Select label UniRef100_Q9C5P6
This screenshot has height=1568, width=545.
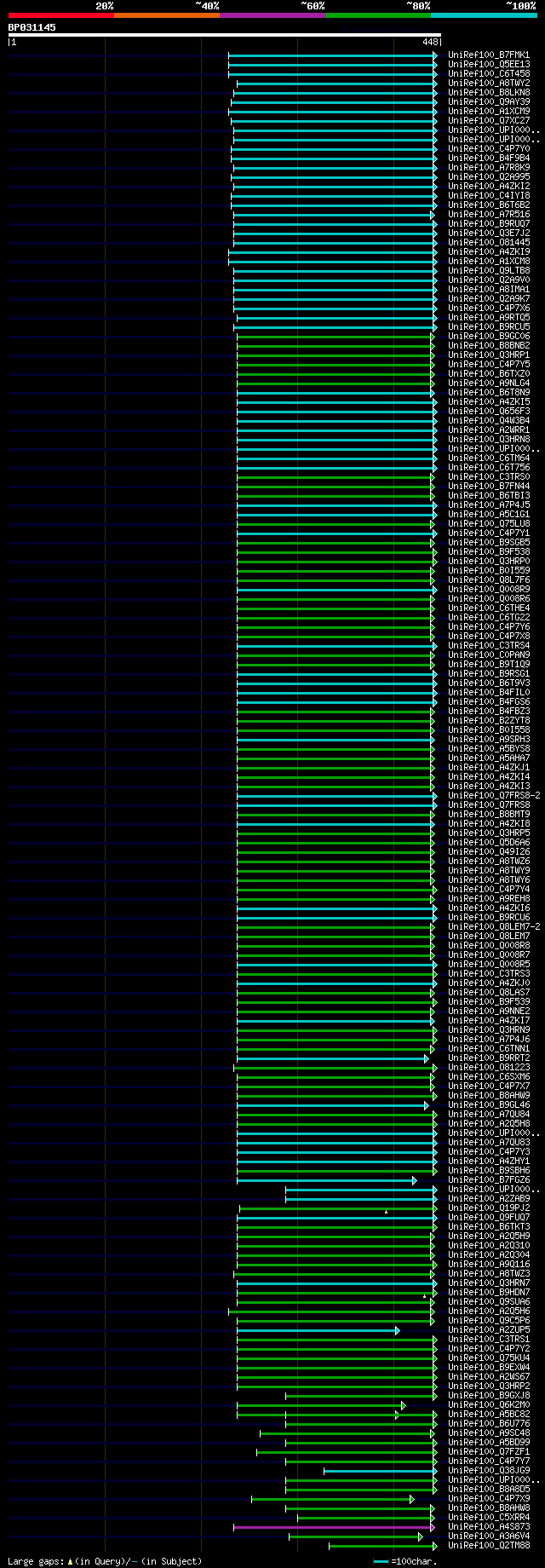(x=489, y=1320)
